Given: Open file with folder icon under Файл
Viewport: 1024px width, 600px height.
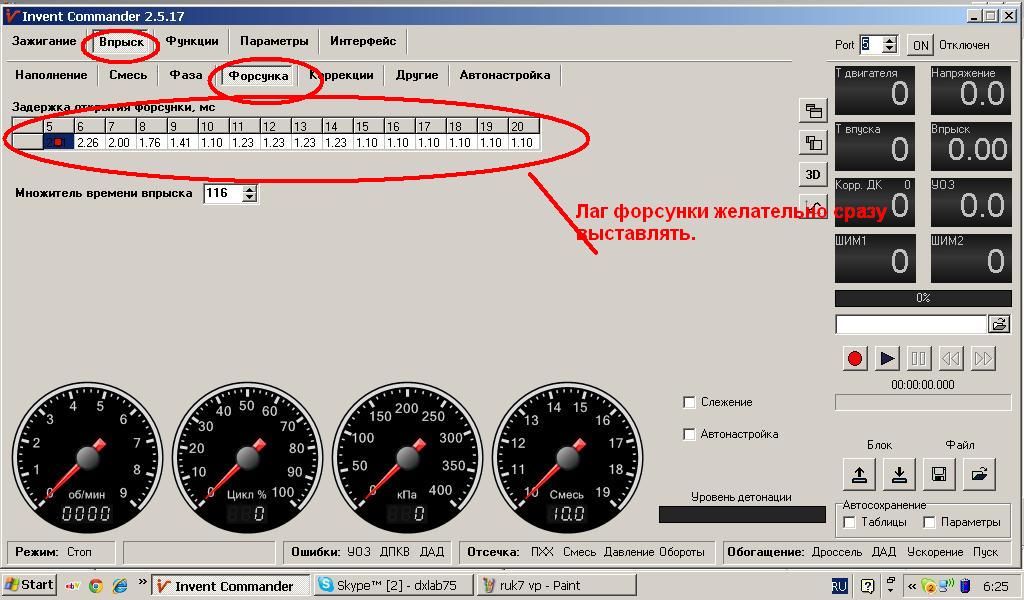Looking at the screenshot, I should click(979, 474).
